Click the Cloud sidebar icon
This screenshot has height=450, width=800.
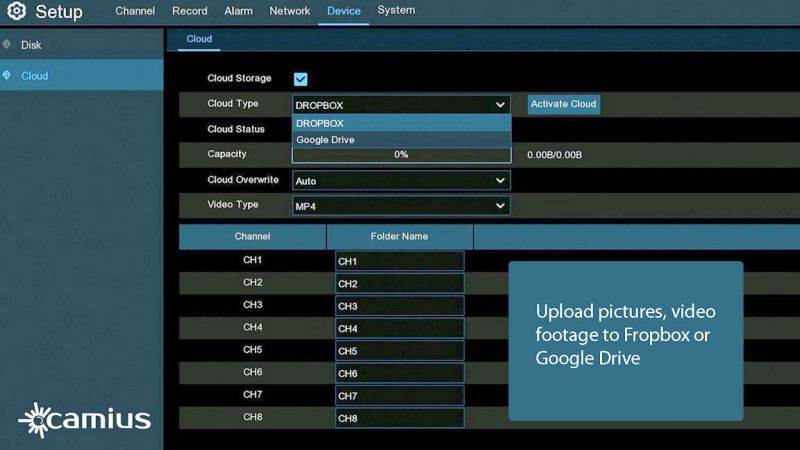point(8,75)
